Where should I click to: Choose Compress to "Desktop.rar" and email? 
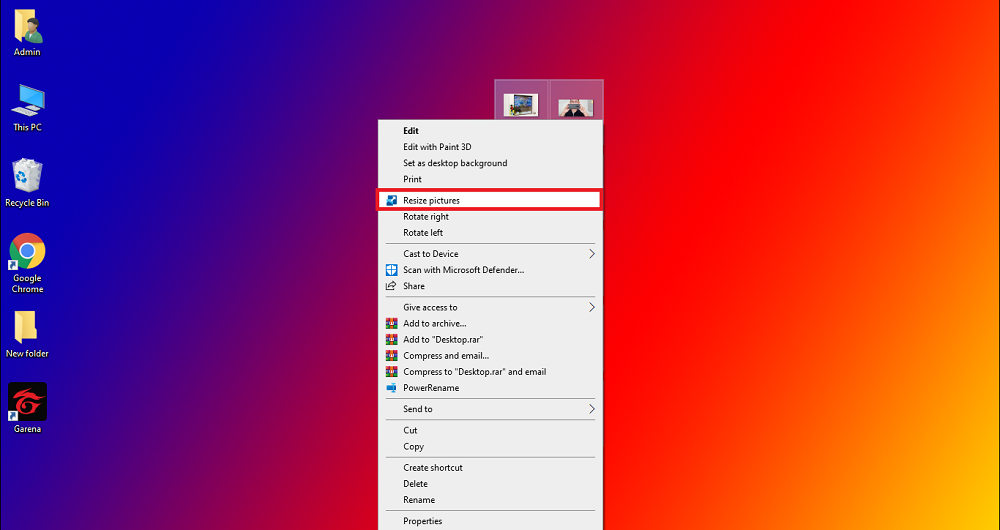click(490, 371)
